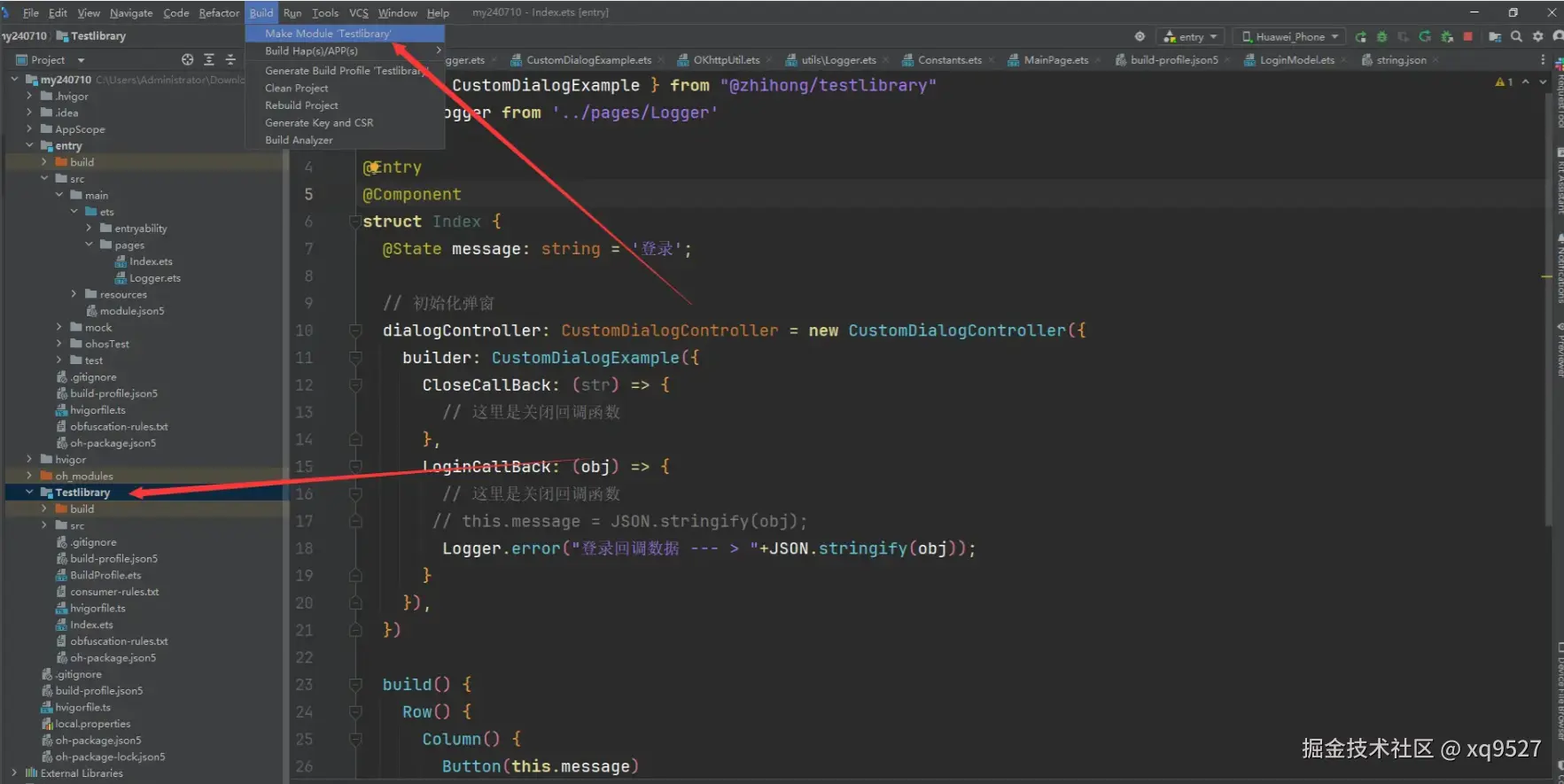Toggle code fold at CloseCallBack line
Viewport: 1564px width, 784px height.
tap(355, 384)
